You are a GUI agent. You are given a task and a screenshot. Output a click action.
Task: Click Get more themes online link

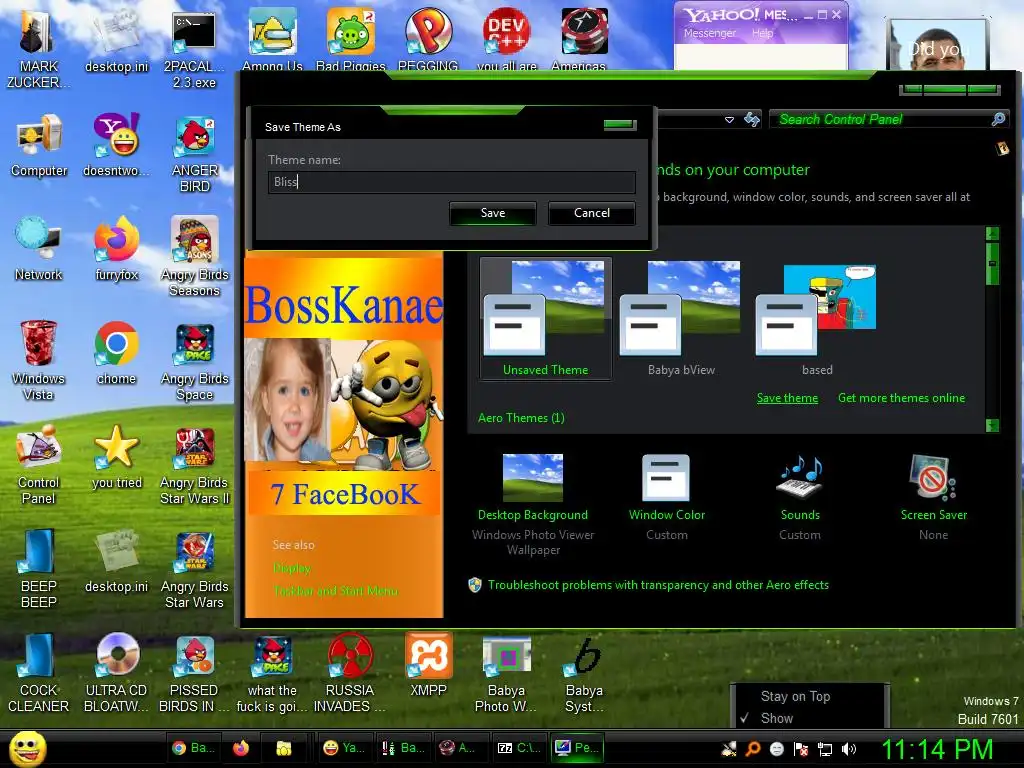[901, 398]
